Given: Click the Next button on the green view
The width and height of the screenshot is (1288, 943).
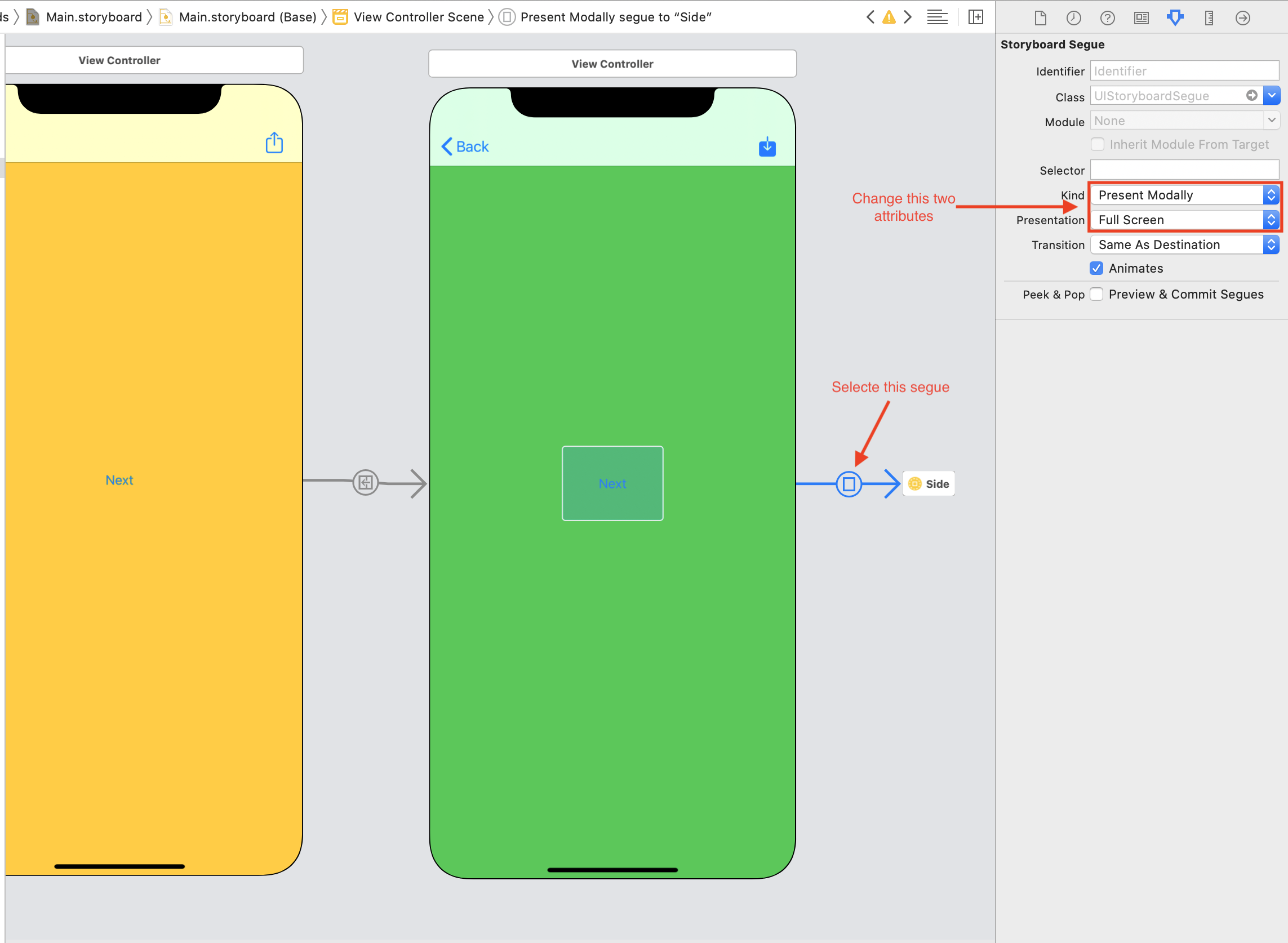Looking at the screenshot, I should (613, 483).
